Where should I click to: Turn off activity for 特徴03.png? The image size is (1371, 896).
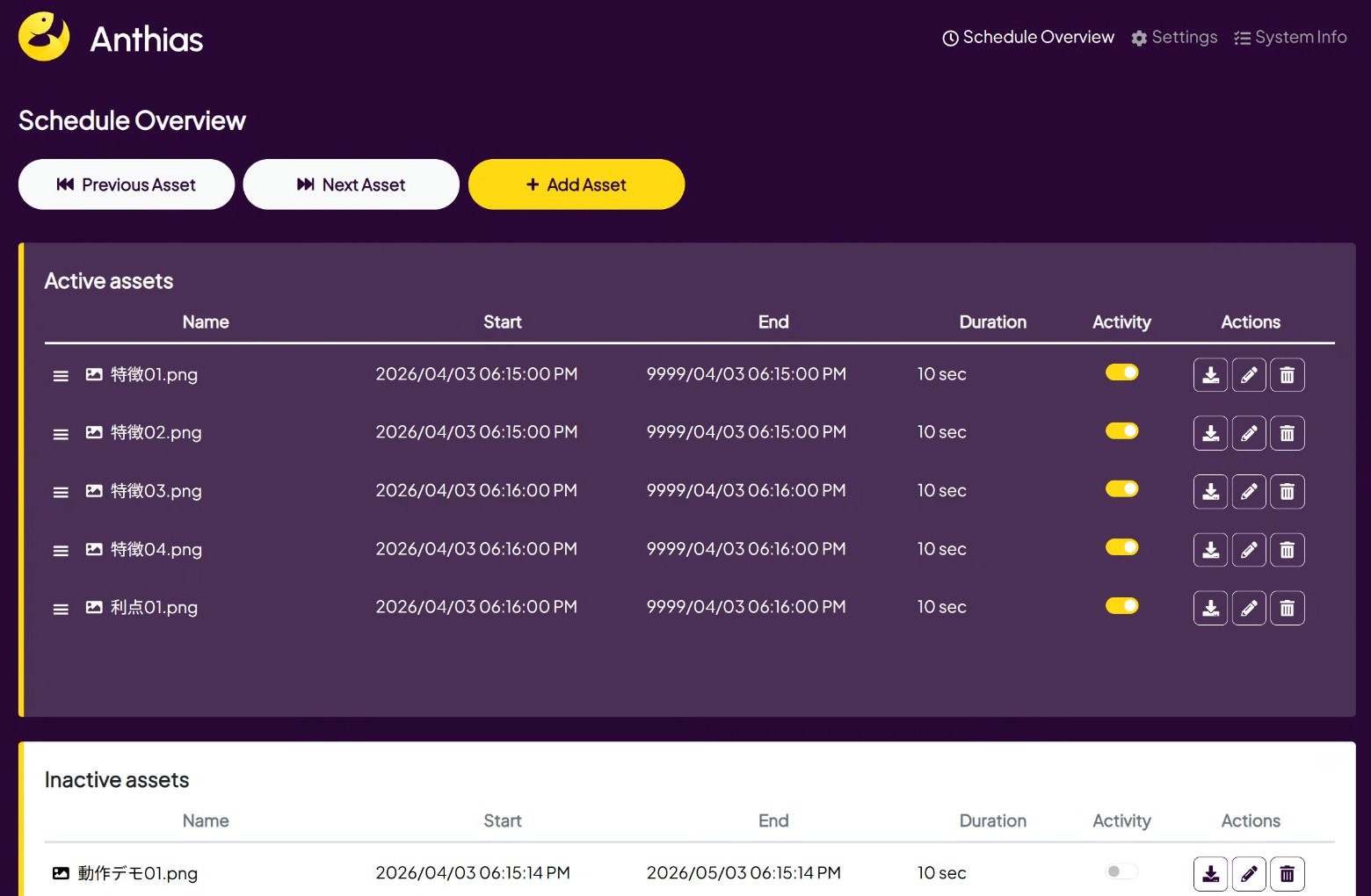(1121, 489)
